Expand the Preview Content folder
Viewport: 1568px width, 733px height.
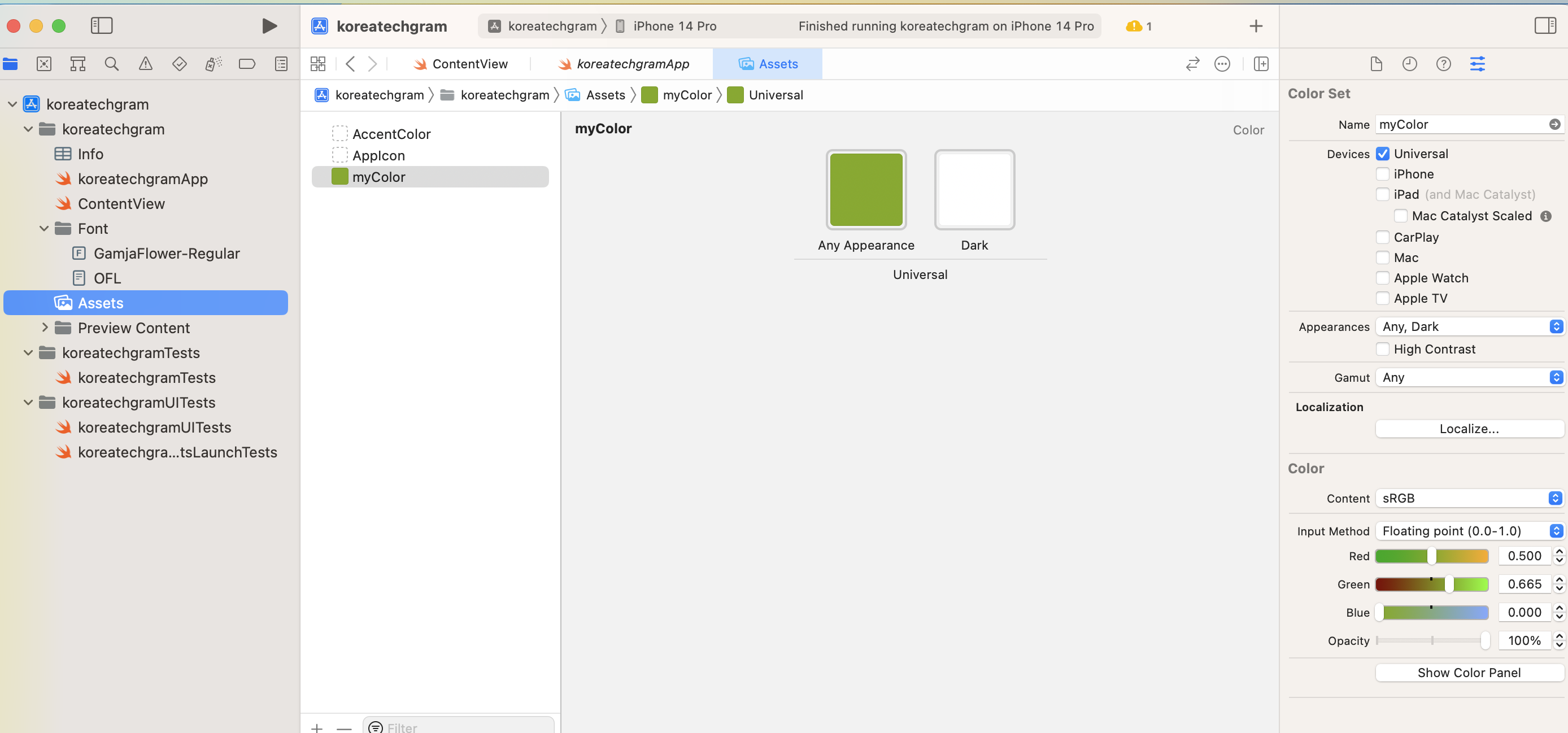coord(44,328)
